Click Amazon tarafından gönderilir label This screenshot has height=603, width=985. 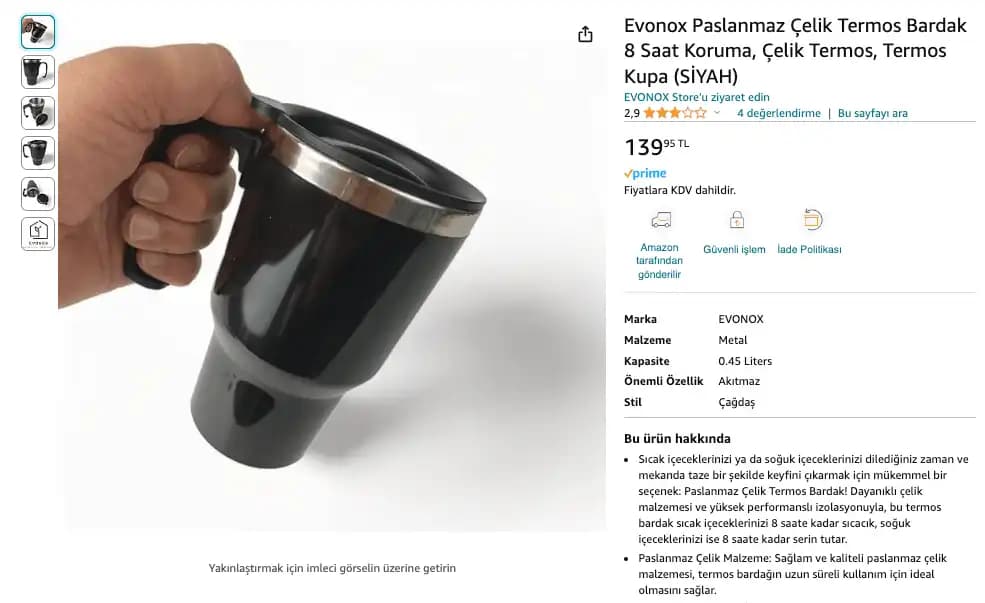[659, 261]
